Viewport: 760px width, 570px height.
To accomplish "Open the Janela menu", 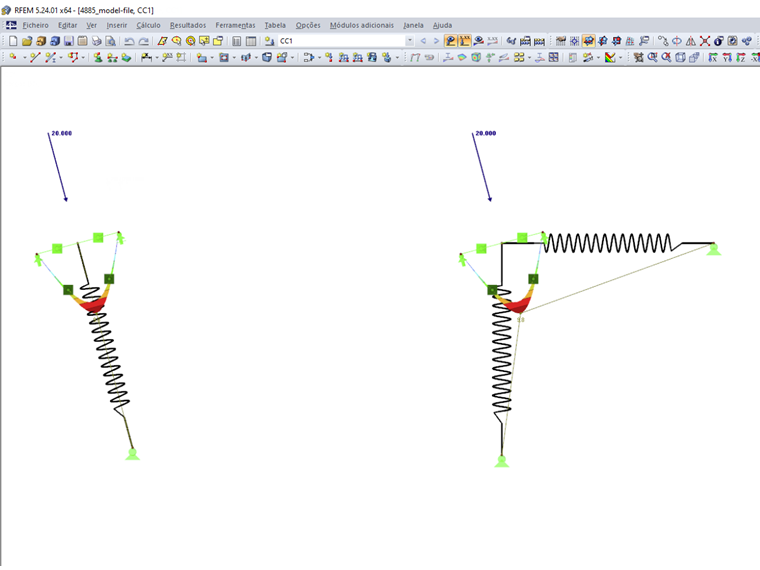I will point(413,25).
